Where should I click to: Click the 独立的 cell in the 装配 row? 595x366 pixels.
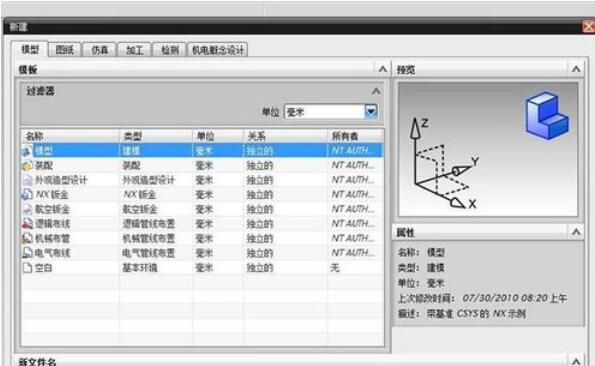coord(260,165)
